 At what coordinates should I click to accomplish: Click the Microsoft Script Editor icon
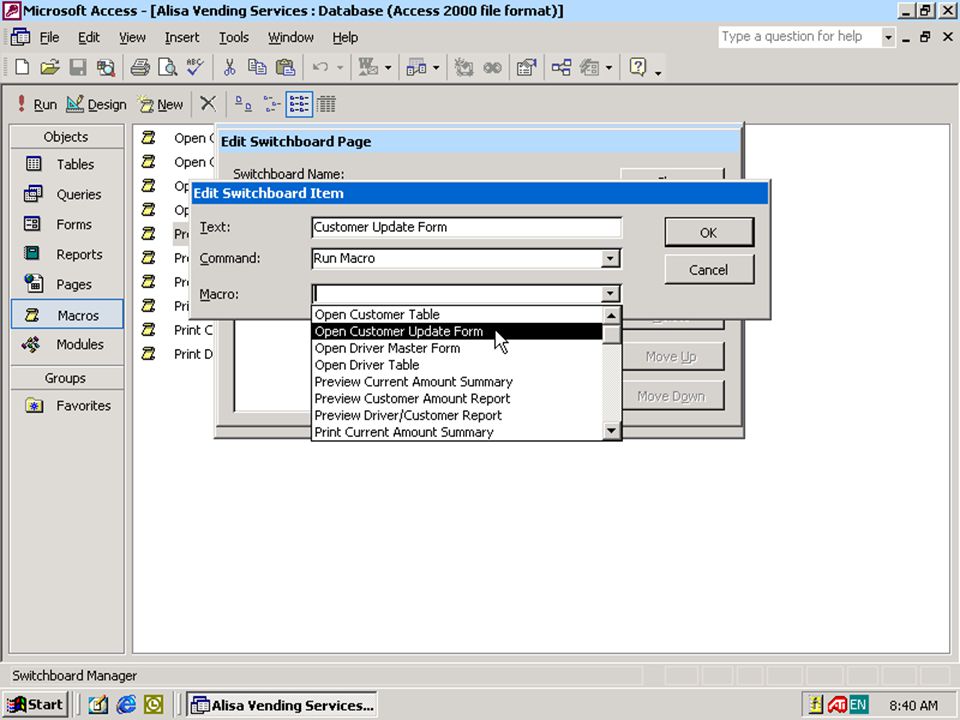tap(492, 67)
